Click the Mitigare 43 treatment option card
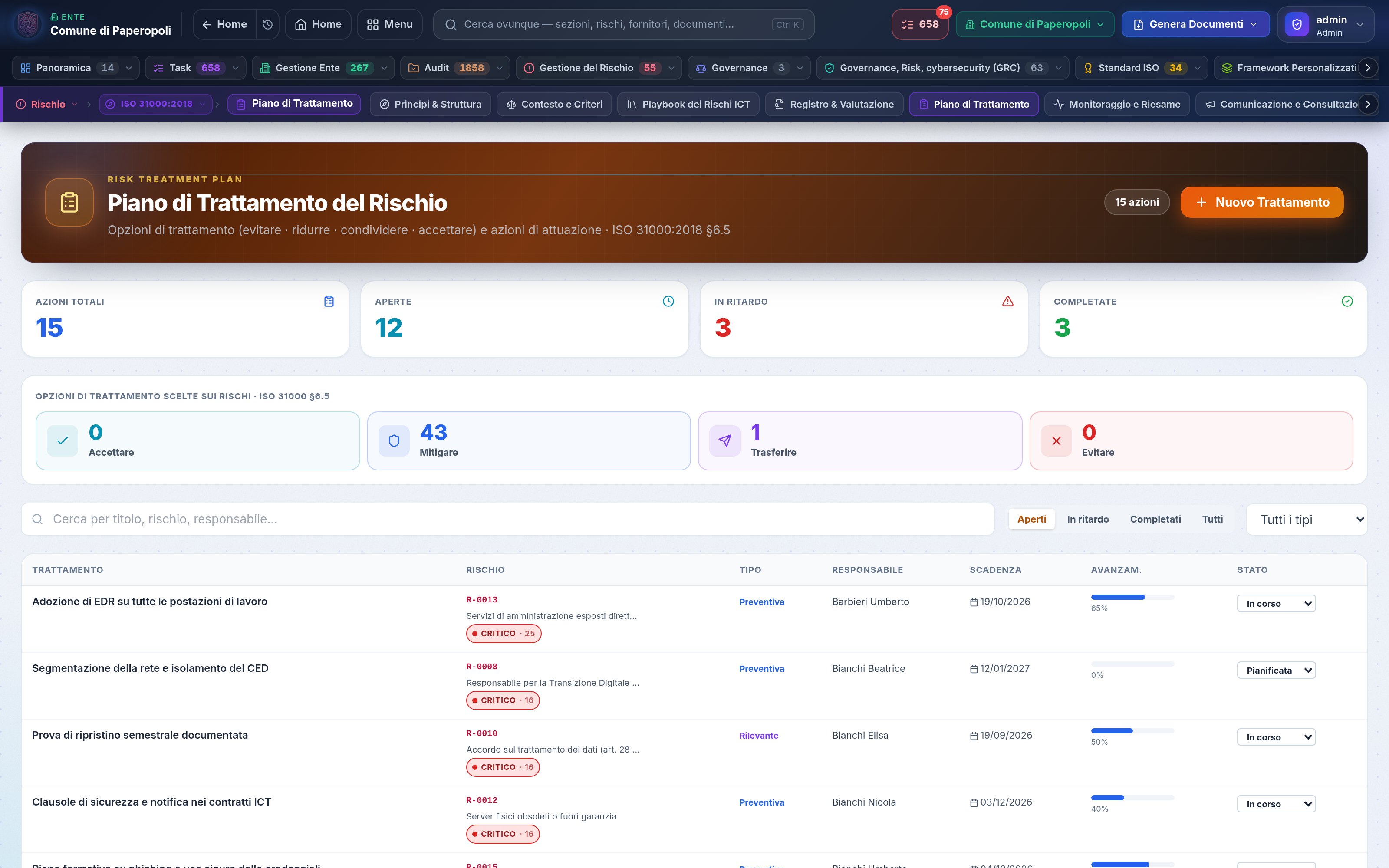 (529, 441)
